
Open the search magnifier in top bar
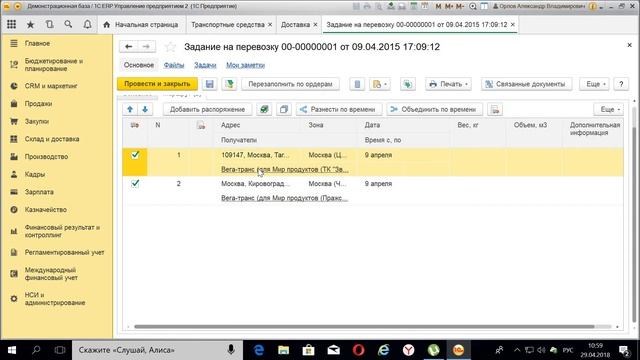pyautogui.click(x=68, y=24)
